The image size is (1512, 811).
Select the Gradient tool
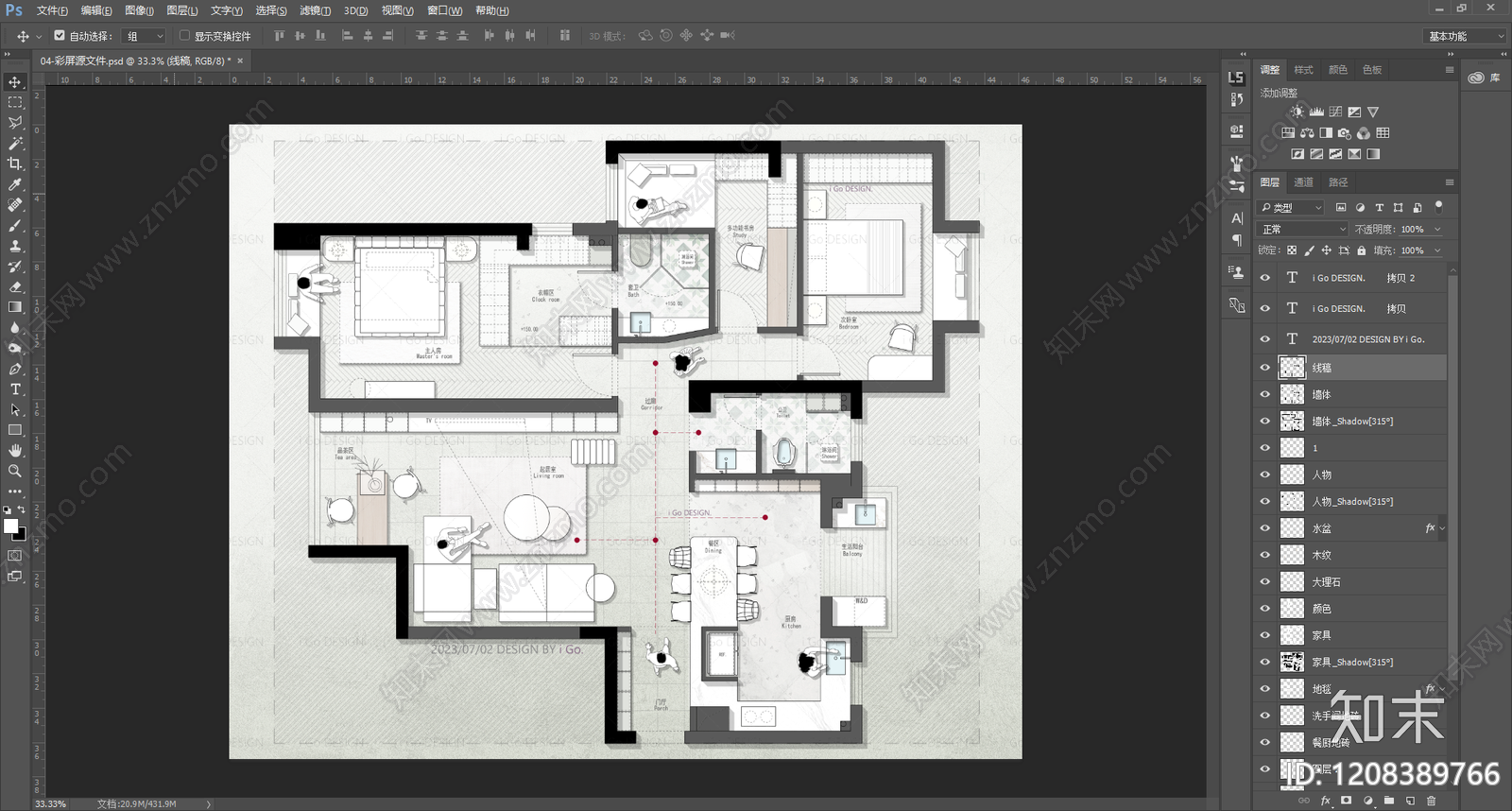pyautogui.click(x=15, y=307)
